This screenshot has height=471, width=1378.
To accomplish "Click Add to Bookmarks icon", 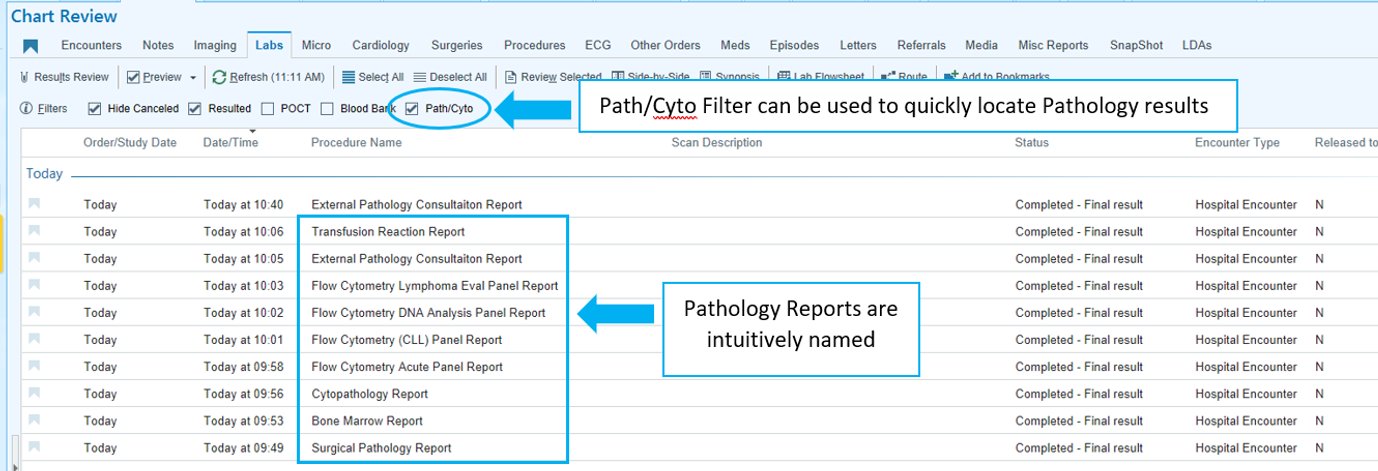I will click(951, 76).
